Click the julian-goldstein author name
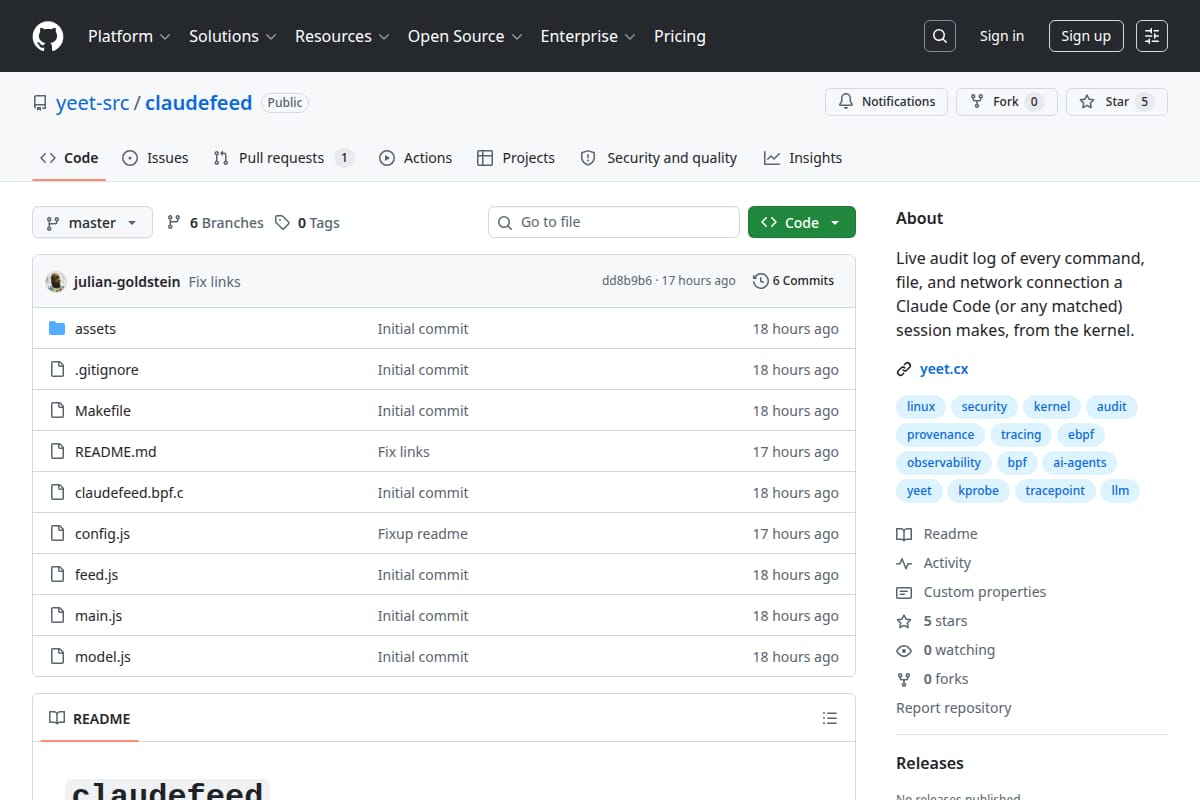This screenshot has width=1200, height=800. pyautogui.click(x=127, y=282)
